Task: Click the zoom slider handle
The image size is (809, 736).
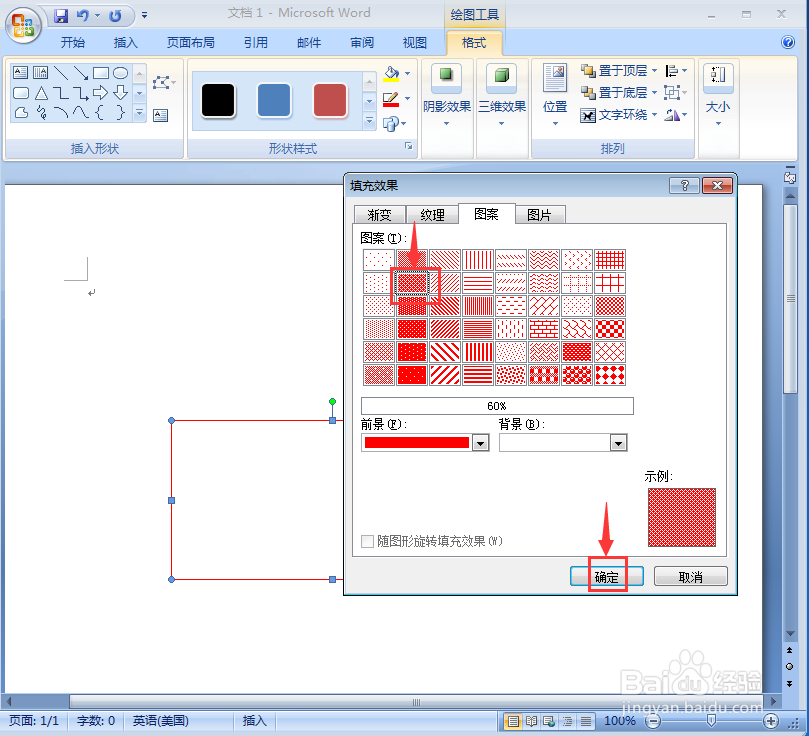Action: point(711,721)
